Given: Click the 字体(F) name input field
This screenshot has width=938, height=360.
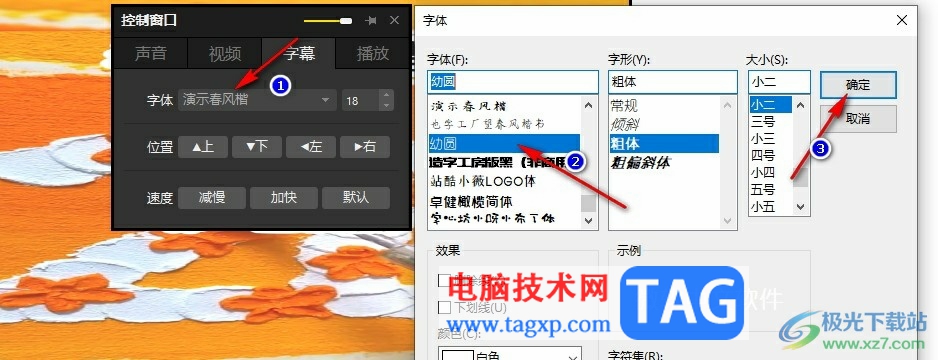Looking at the screenshot, I should point(513,83).
